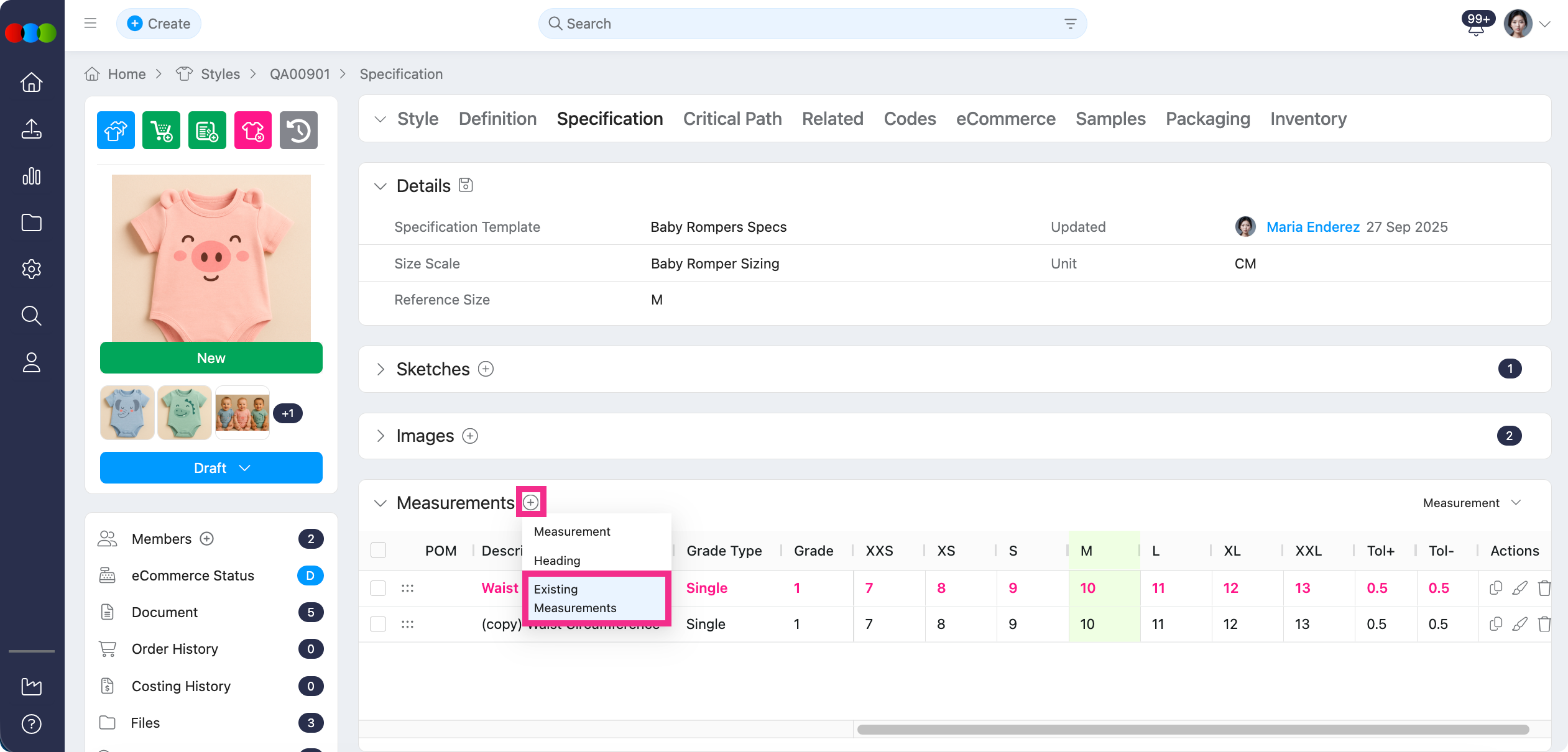Image resolution: width=1568 pixels, height=752 pixels.
Task: Open Maria Enderez profile link
Action: tap(1312, 227)
